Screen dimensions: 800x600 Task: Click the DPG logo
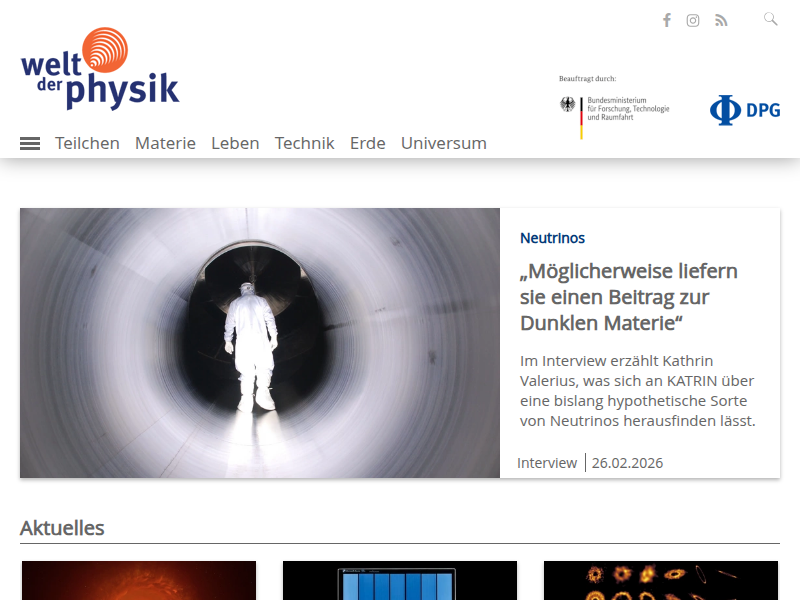point(745,110)
